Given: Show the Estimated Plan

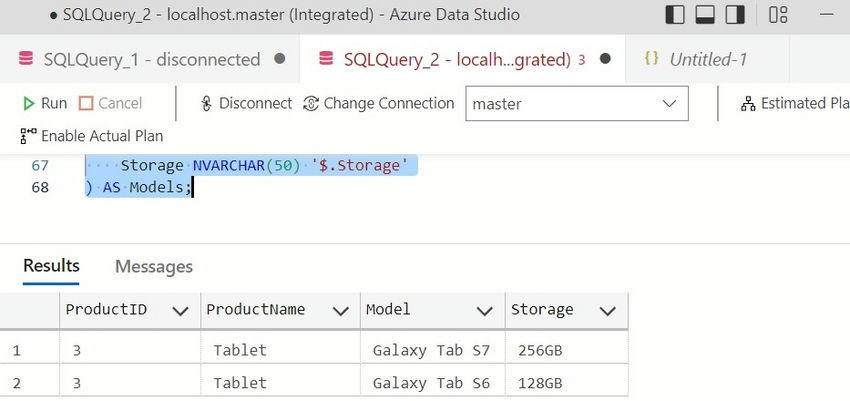Looking at the screenshot, I should click(796, 103).
